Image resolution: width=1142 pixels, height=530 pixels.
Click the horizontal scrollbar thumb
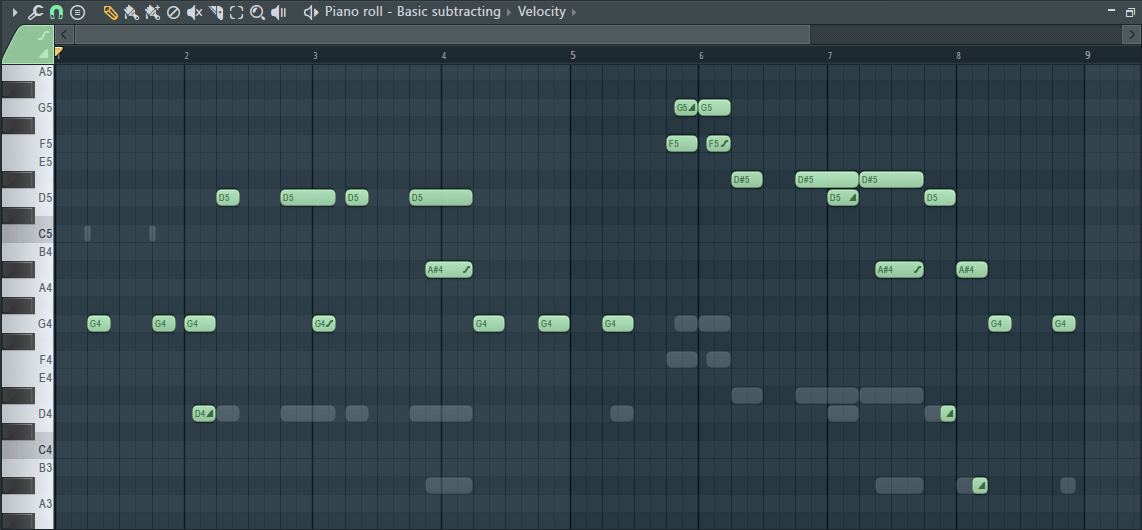click(440, 34)
